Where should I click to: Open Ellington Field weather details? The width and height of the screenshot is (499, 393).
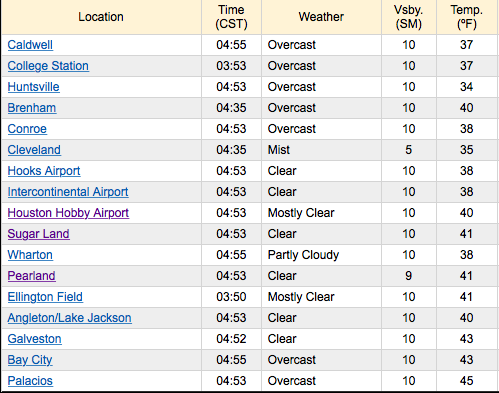(45, 297)
